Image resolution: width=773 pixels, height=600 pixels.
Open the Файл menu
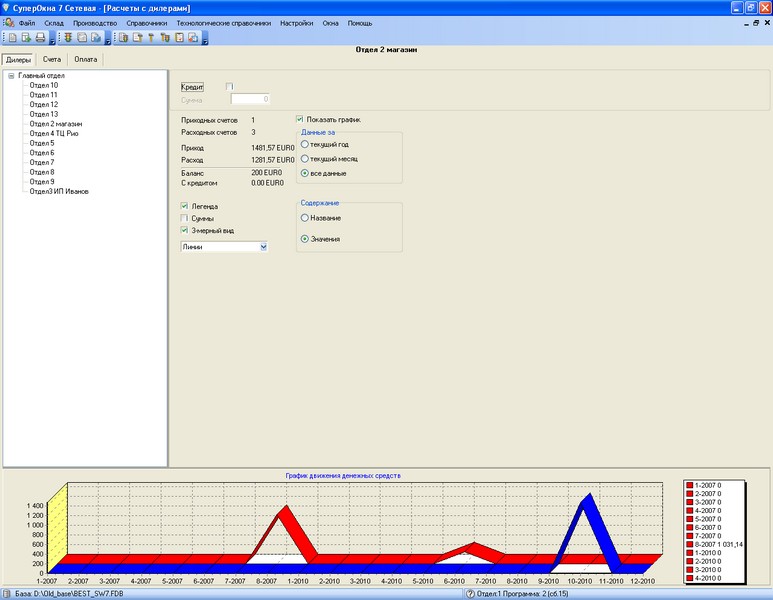(x=27, y=23)
